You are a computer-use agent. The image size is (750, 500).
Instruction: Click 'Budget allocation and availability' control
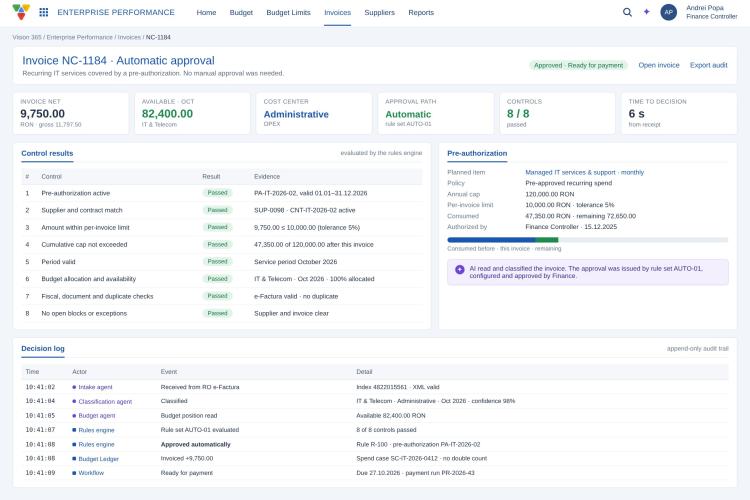[x=88, y=279]
